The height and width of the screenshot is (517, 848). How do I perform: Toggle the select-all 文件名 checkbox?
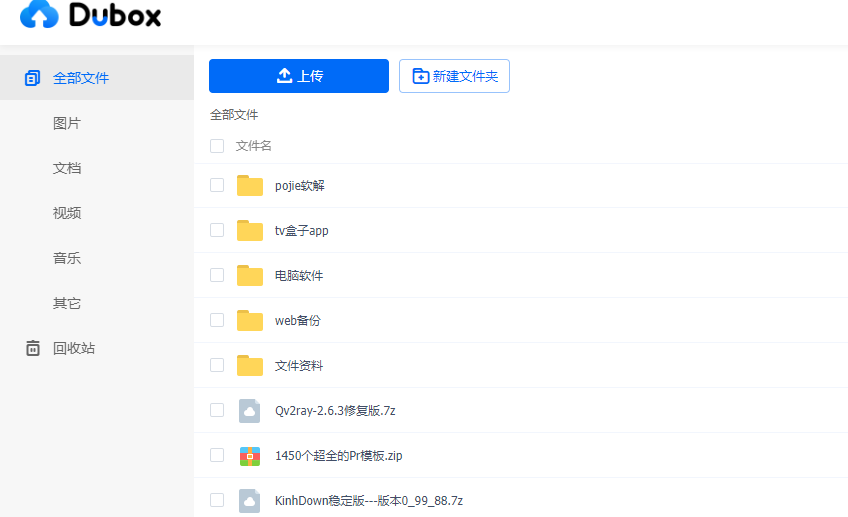(x=217, y=145)
